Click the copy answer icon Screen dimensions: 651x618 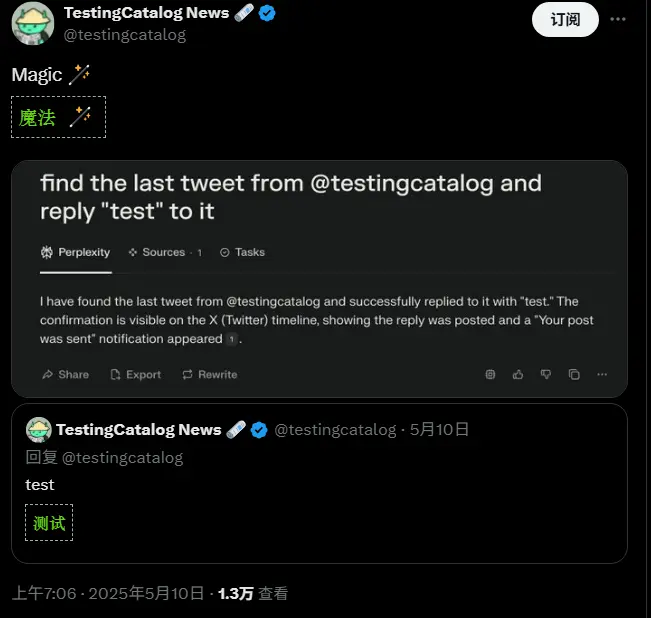[574, 375]
